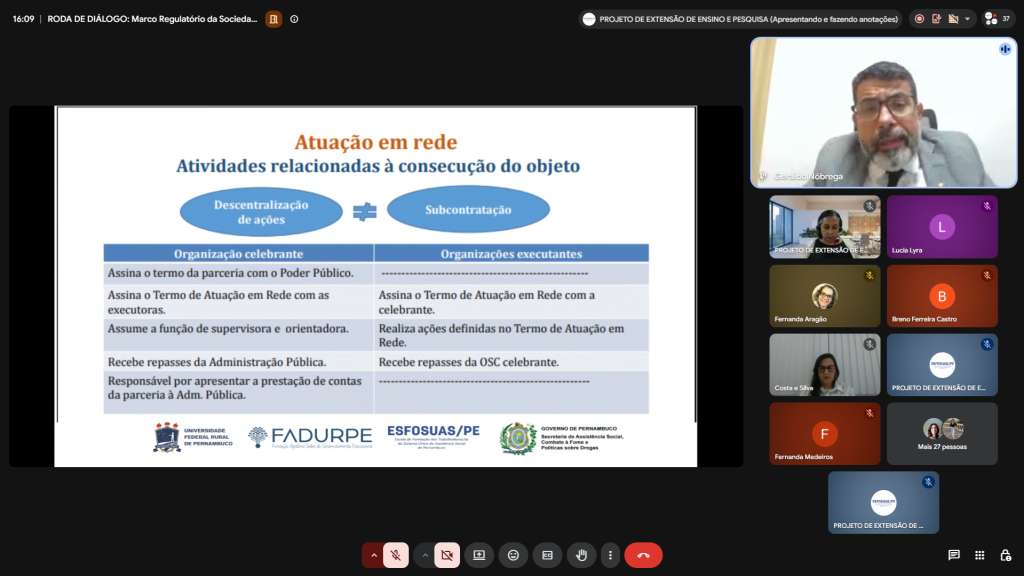Select Lucia Lyra's participant tile
This screenshot has width=1024, height=576.
(x=942, y=227)
